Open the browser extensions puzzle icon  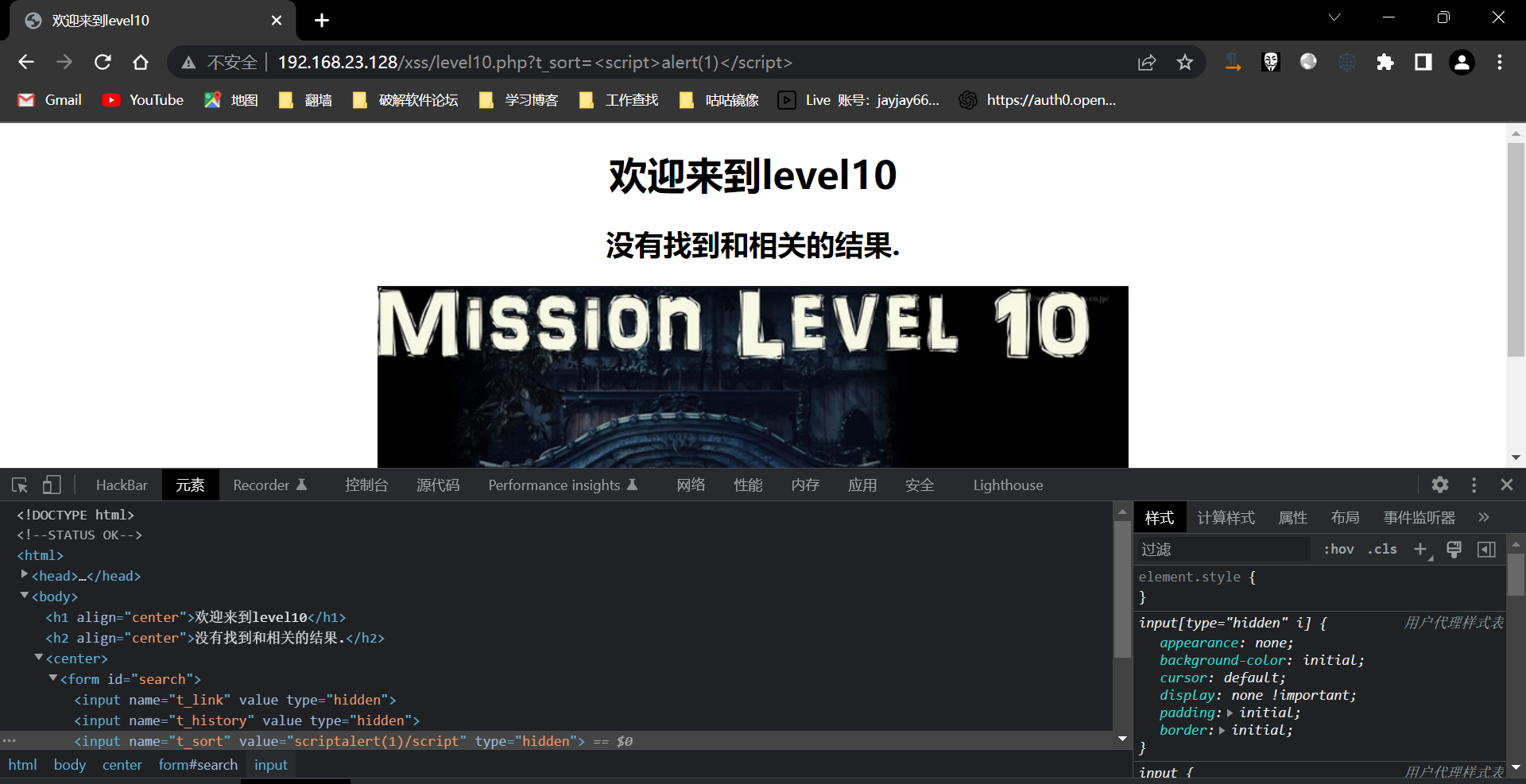pyautogui.click(x=1385, y=63)
